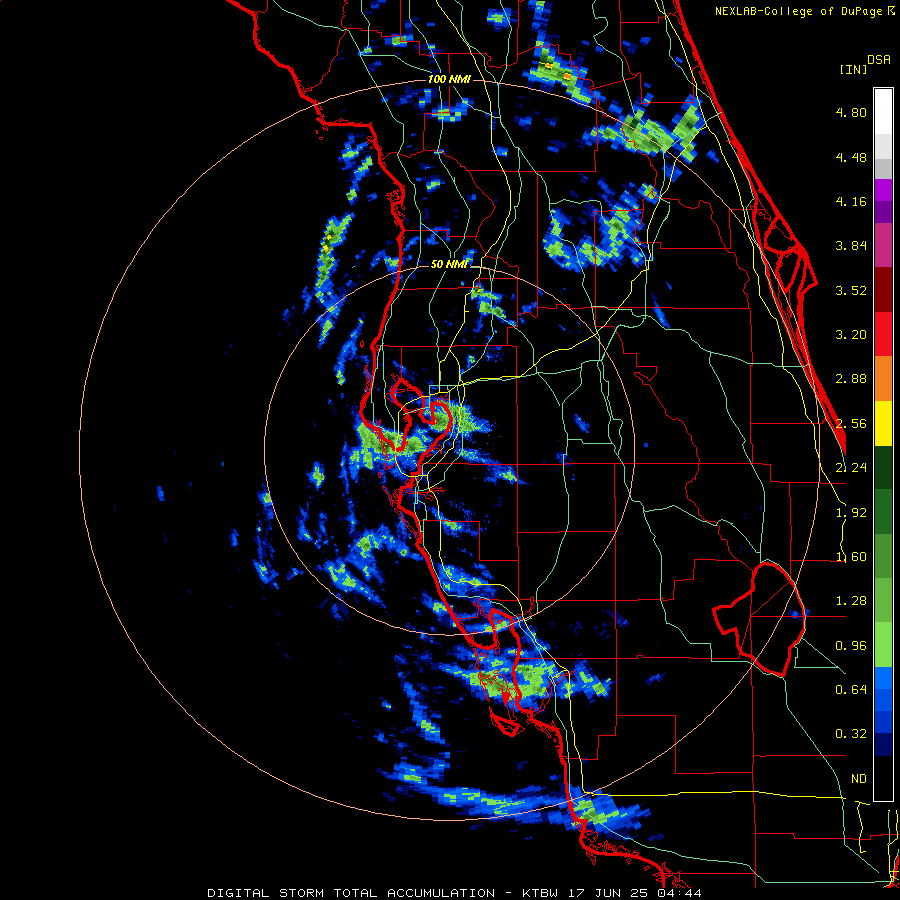Click the ND legend label

tap(859, 779)
